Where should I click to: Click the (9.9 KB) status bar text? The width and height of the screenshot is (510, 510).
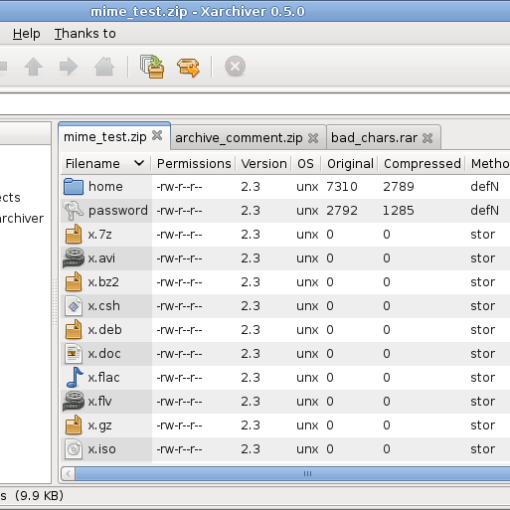pos(39,496)
